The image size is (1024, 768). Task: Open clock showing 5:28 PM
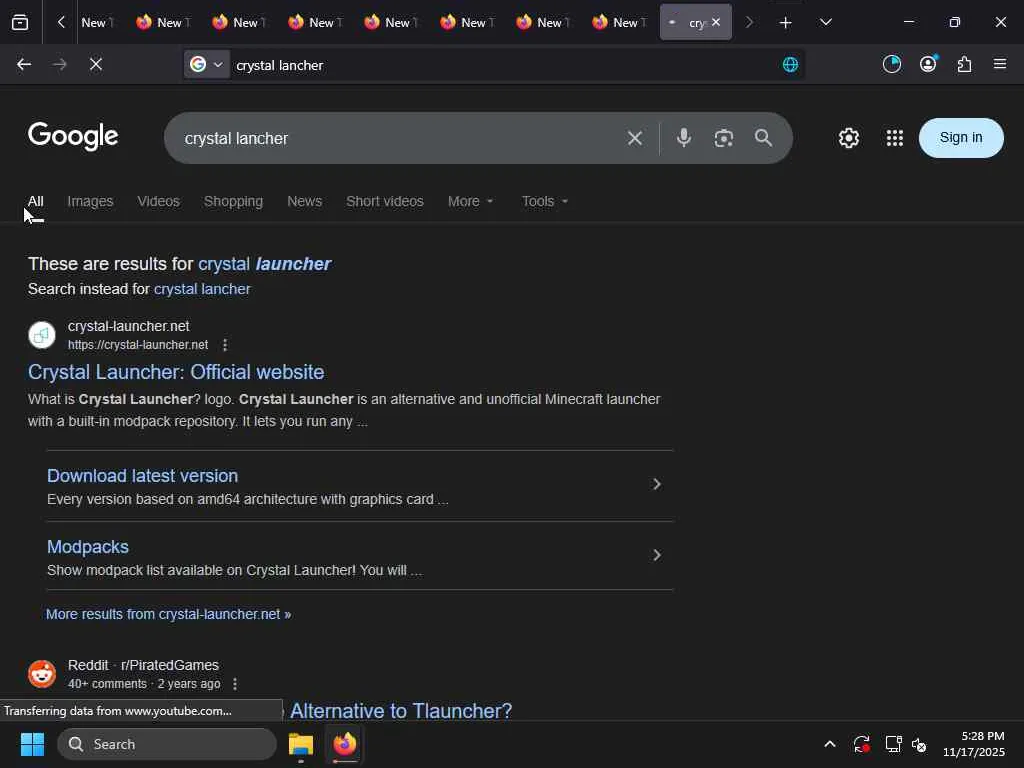(x=974, y=744)
